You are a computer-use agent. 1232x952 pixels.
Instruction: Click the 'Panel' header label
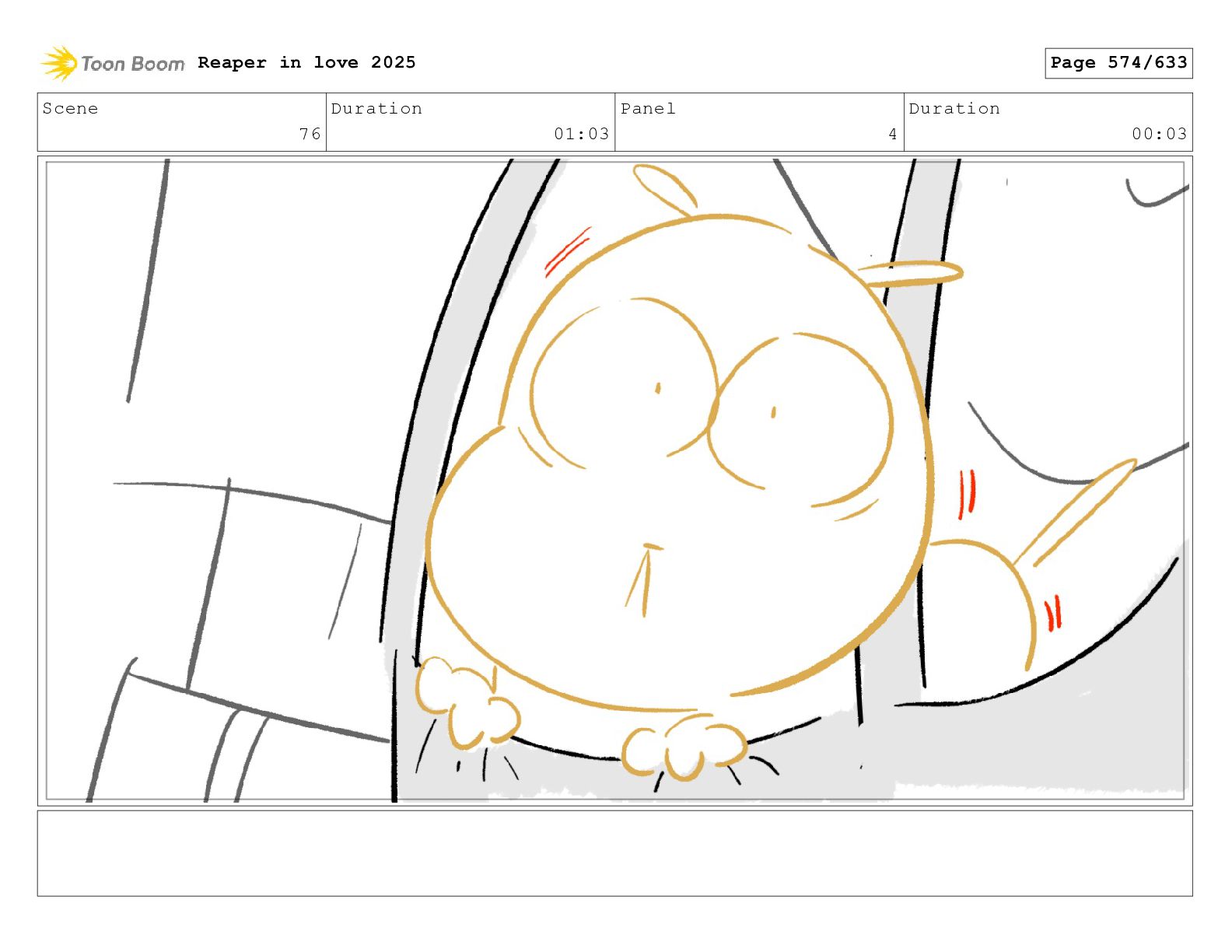click(648, 109)
